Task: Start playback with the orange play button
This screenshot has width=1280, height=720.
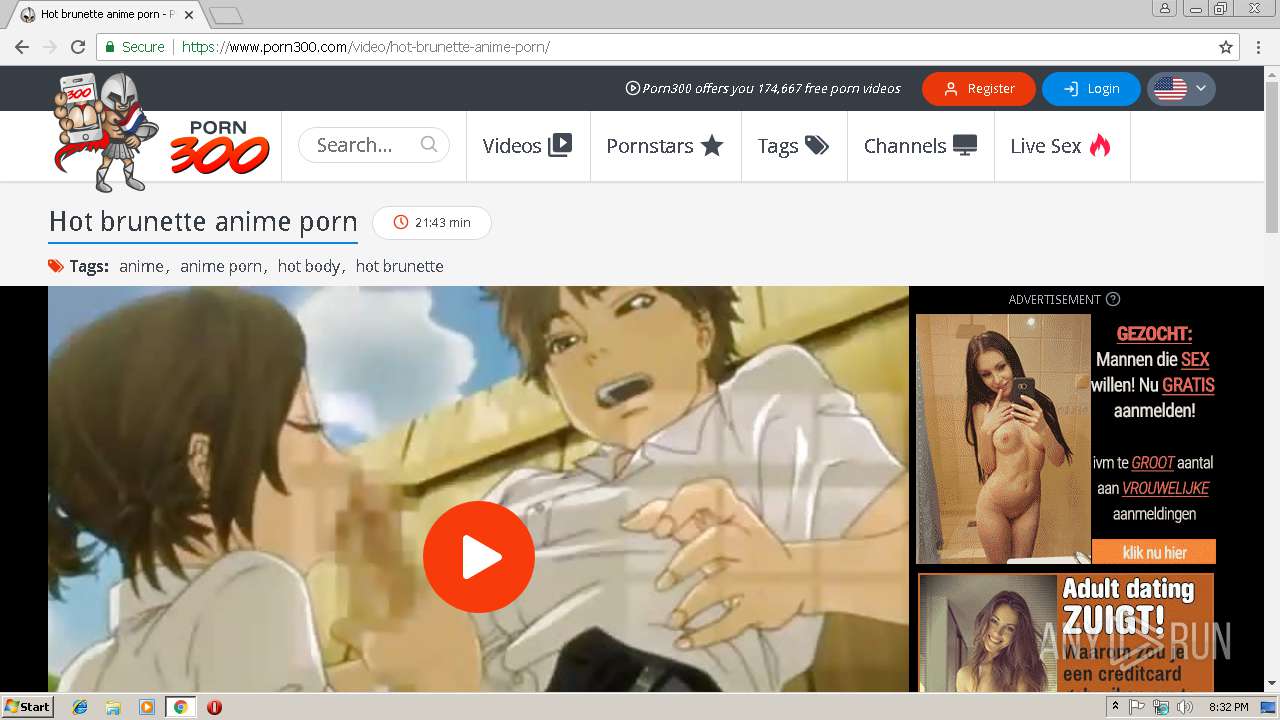Action: [479, 557]
